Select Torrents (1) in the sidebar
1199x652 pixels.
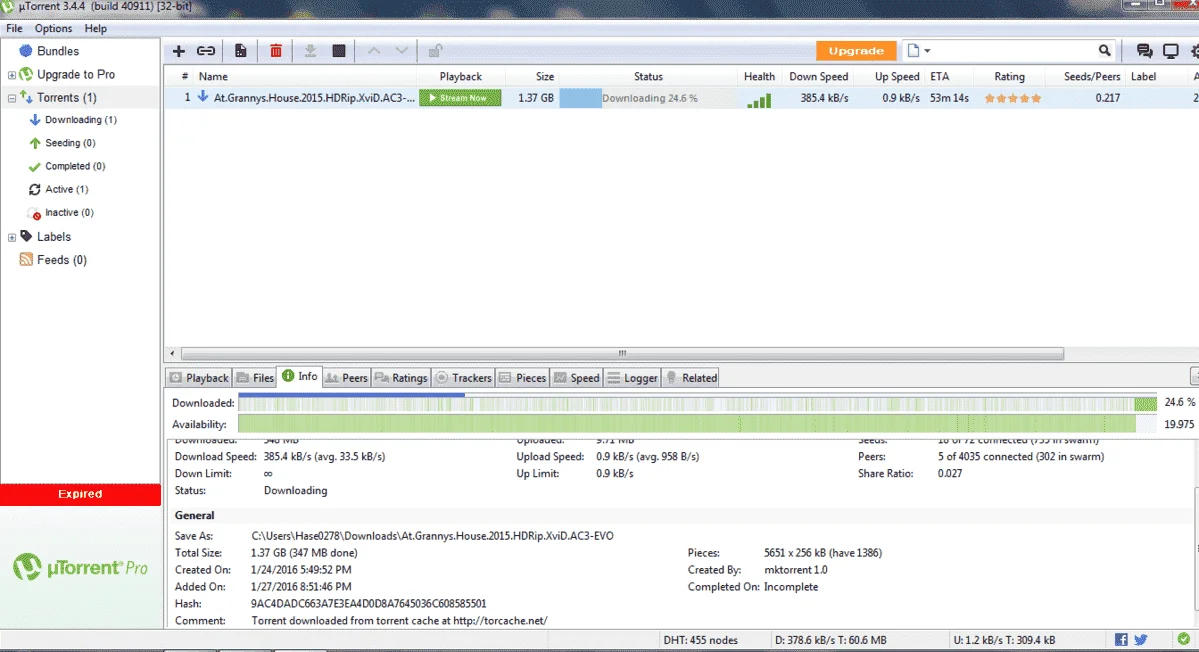coord(67,98)
